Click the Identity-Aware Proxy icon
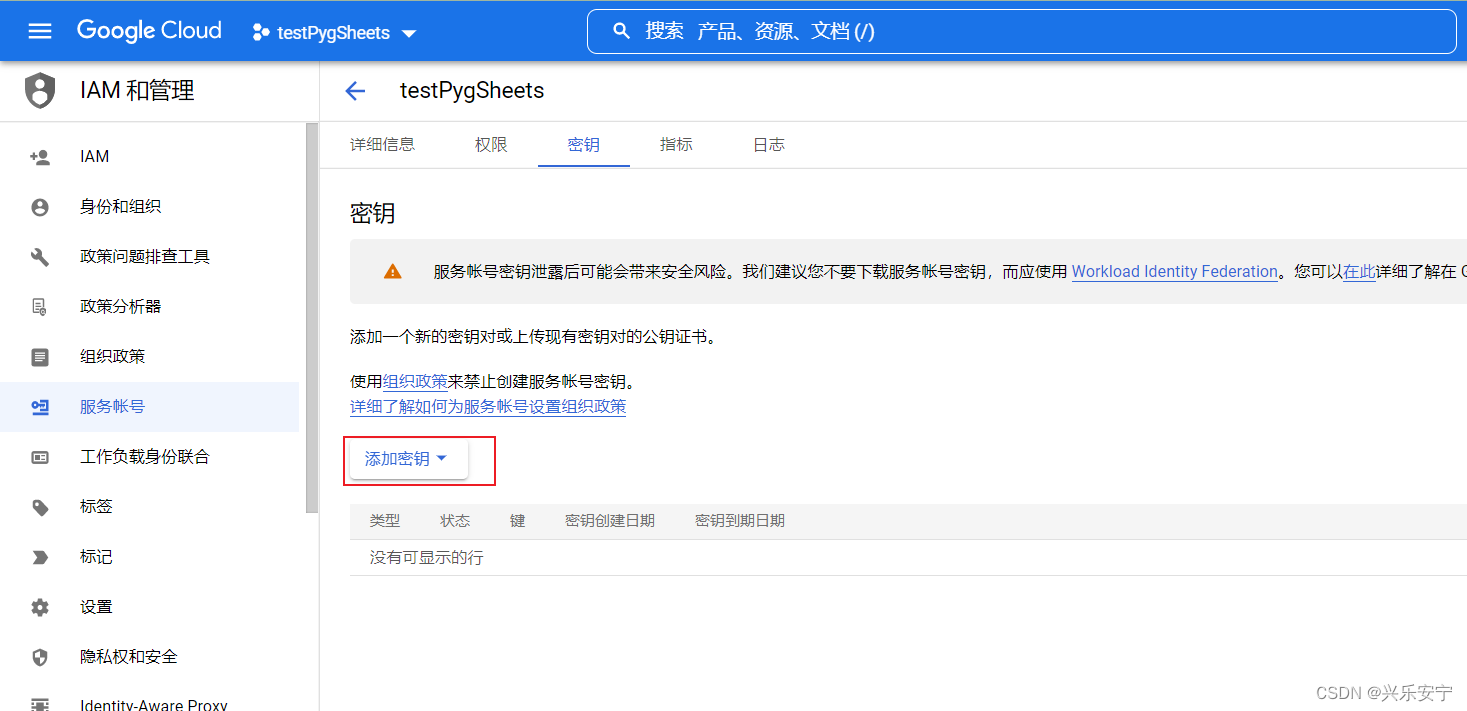Viewport: 1467px width, 711px height. pos(40,704)
